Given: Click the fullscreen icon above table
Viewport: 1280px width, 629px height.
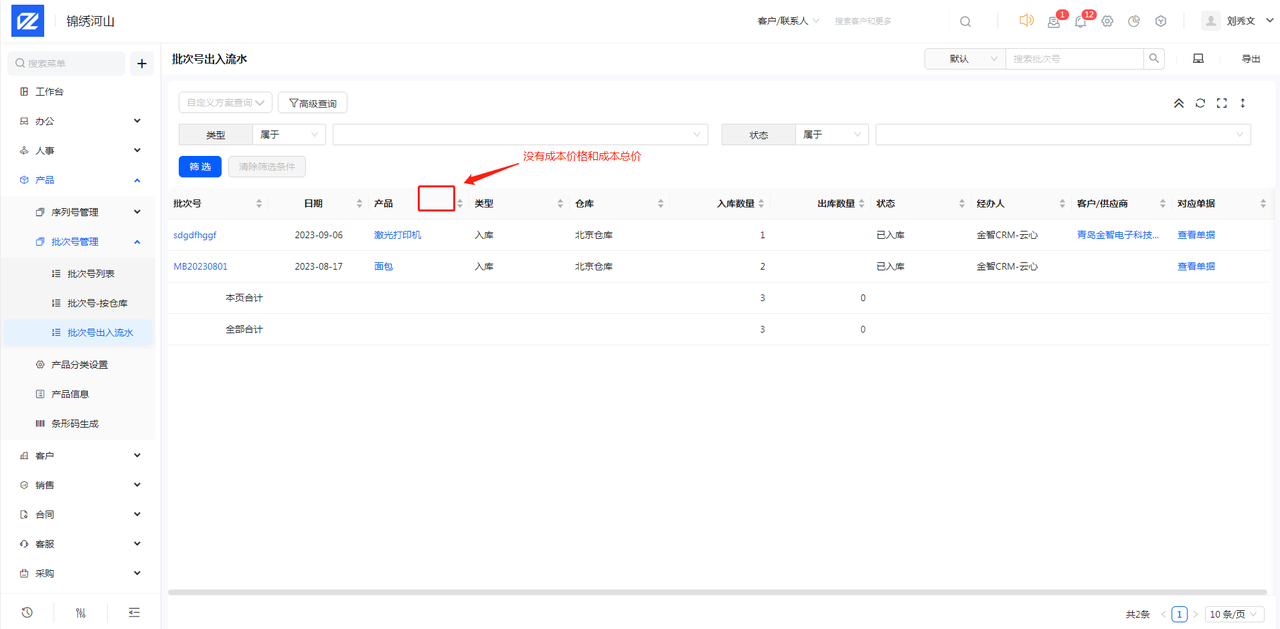Looking at the screenshot, I should point(1222,103).
